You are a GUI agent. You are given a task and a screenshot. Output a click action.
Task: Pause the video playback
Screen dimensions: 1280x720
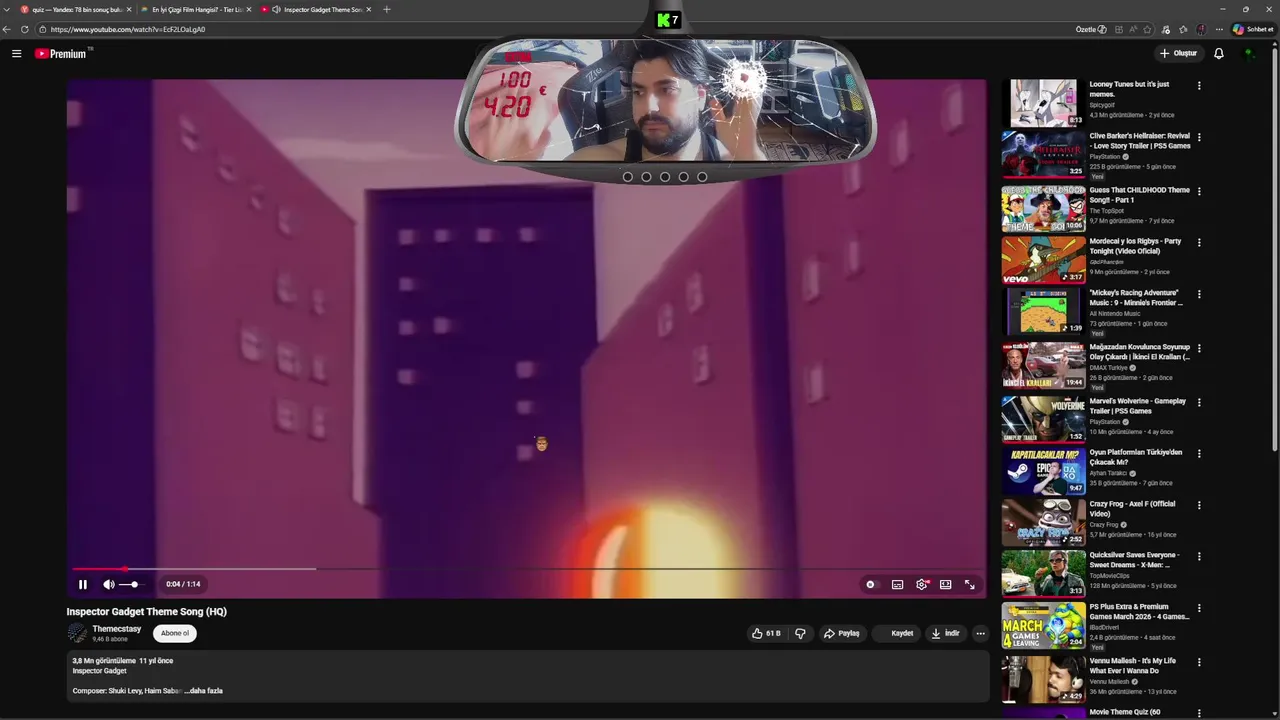point(83,584)
